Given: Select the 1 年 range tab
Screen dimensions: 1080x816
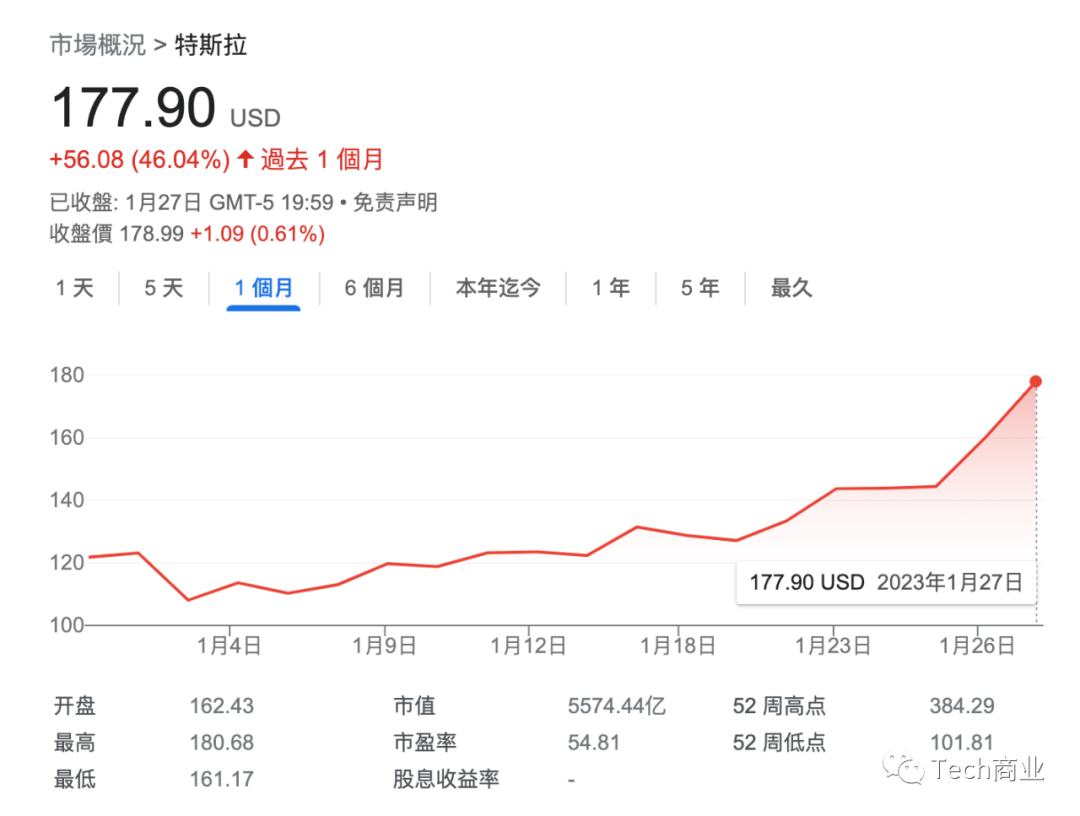Looking at the screenshot, I should [x=610, y=288].
